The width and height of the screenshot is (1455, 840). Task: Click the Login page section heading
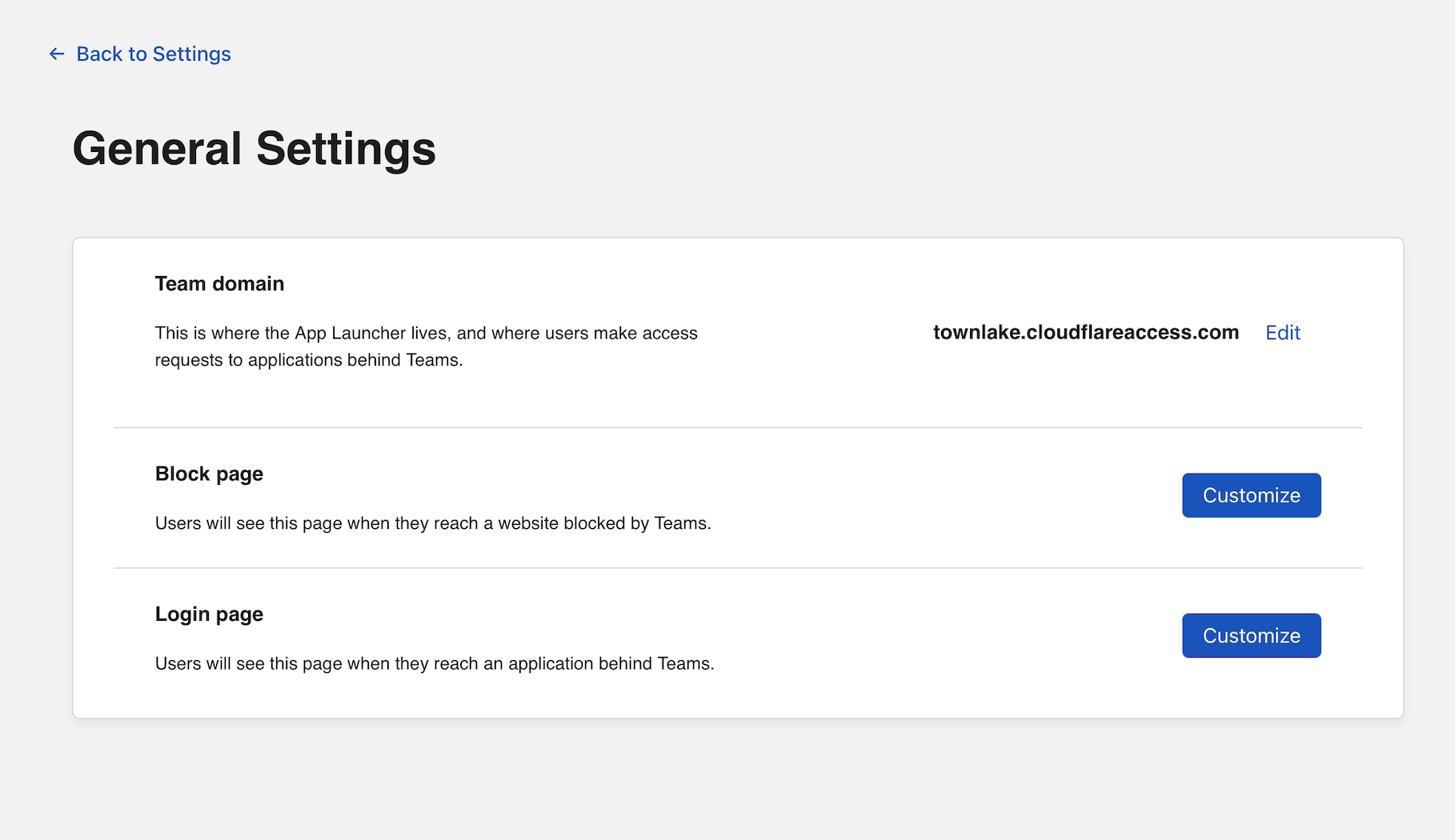click(x=209, y=614)
